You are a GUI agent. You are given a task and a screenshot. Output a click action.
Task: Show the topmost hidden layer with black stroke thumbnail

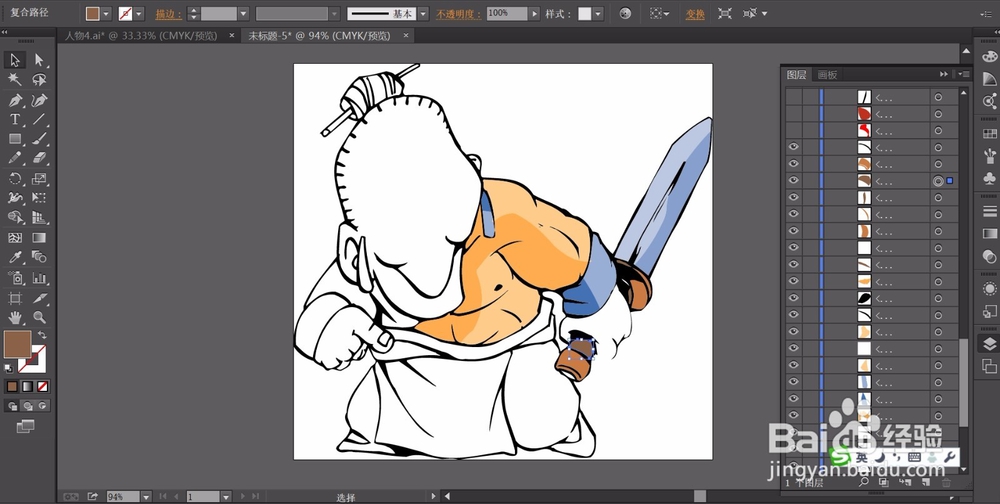coord(793,97)
